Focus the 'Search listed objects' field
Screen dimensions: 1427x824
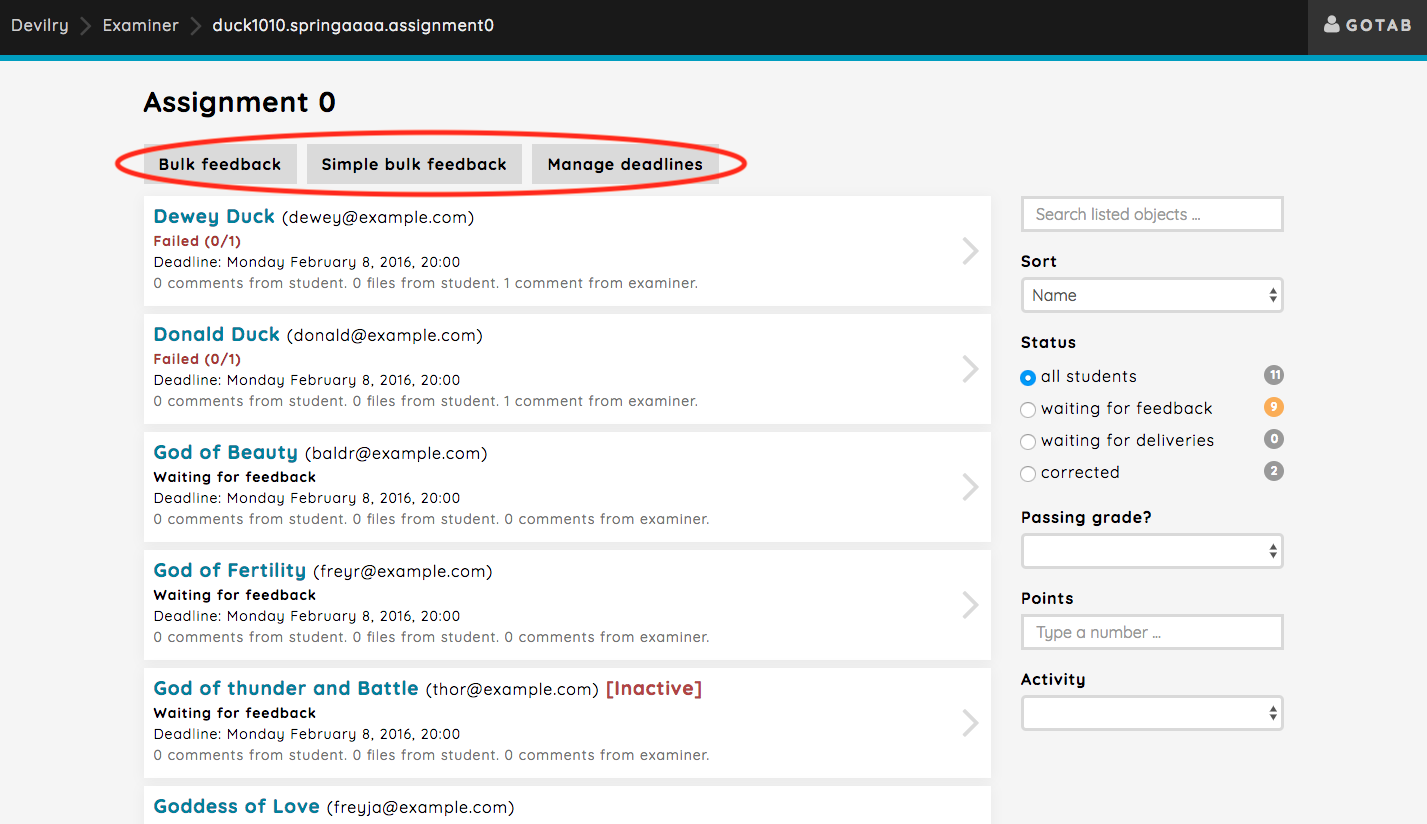pyautogui.click(x=1152, y=214)
